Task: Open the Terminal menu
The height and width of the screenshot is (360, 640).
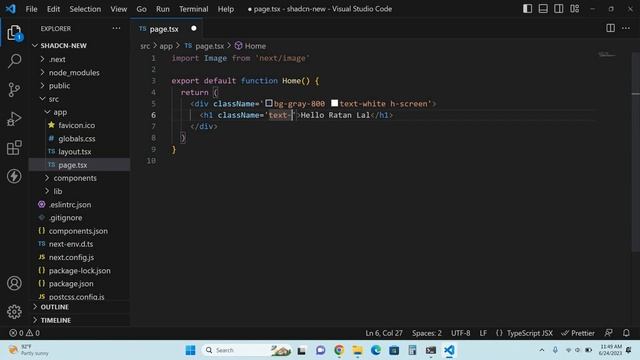Action: click(193, 9)
